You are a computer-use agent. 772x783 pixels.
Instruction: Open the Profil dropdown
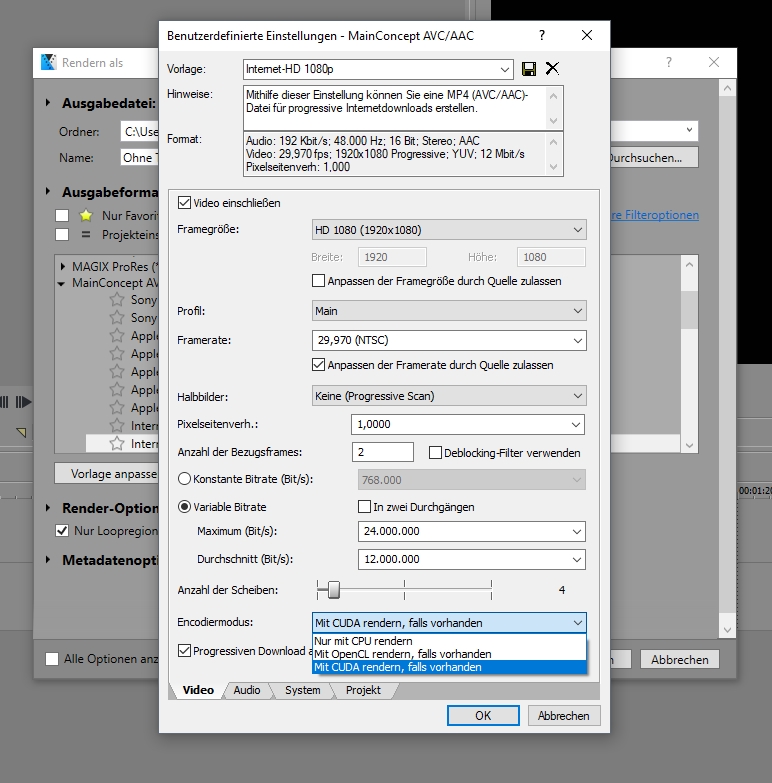(x=578, y=311)
